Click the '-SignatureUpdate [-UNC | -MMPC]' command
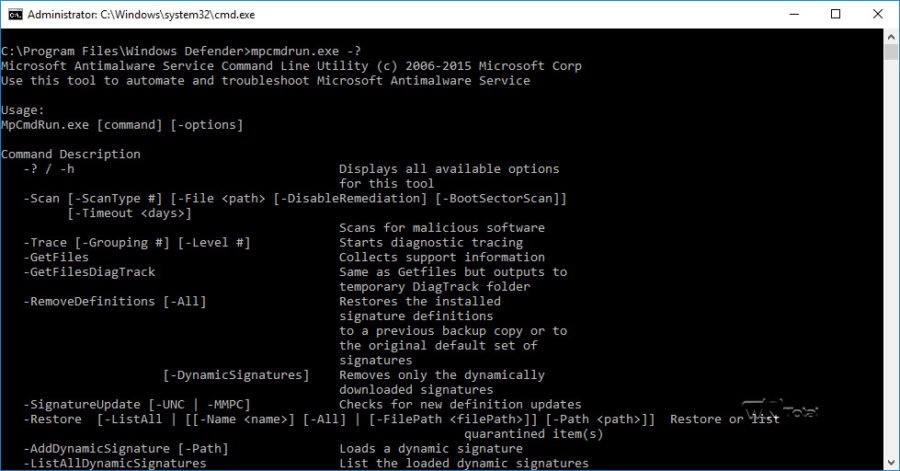The width and height of the screenshot is (900, 471). pos(137,404)
